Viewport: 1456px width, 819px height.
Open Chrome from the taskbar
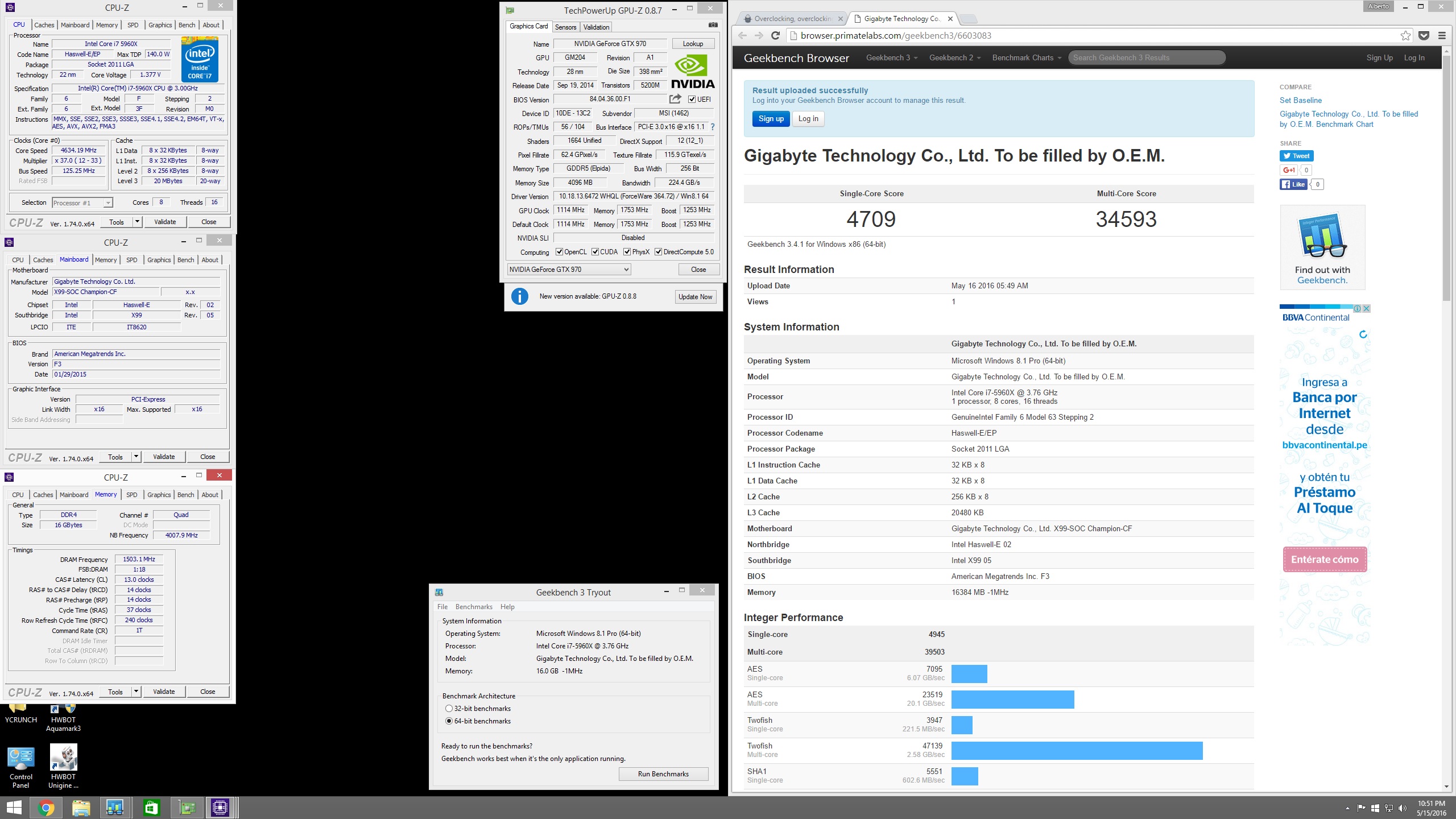[46, 808]
